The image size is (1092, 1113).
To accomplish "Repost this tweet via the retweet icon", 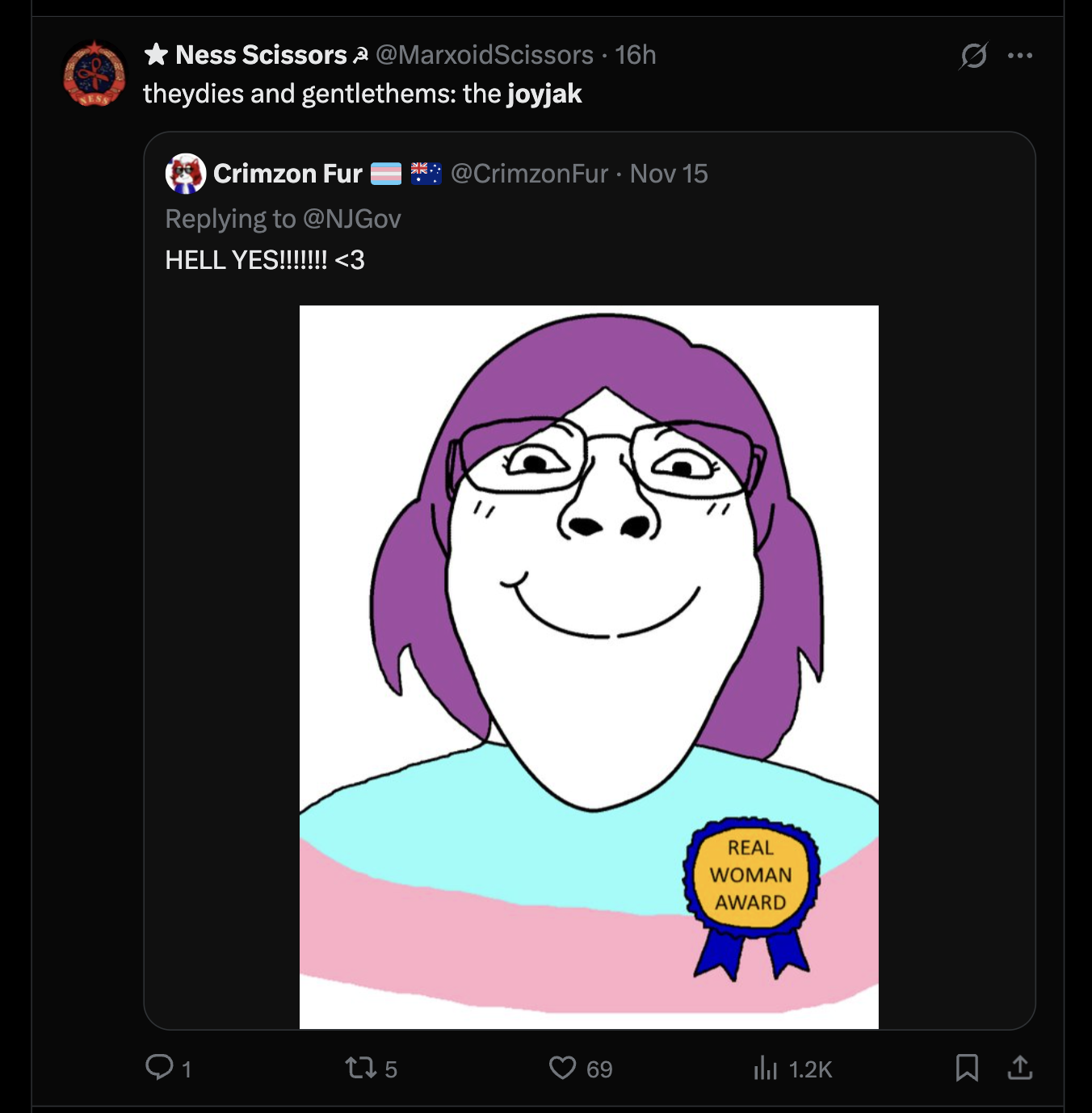I will 359,1068.
